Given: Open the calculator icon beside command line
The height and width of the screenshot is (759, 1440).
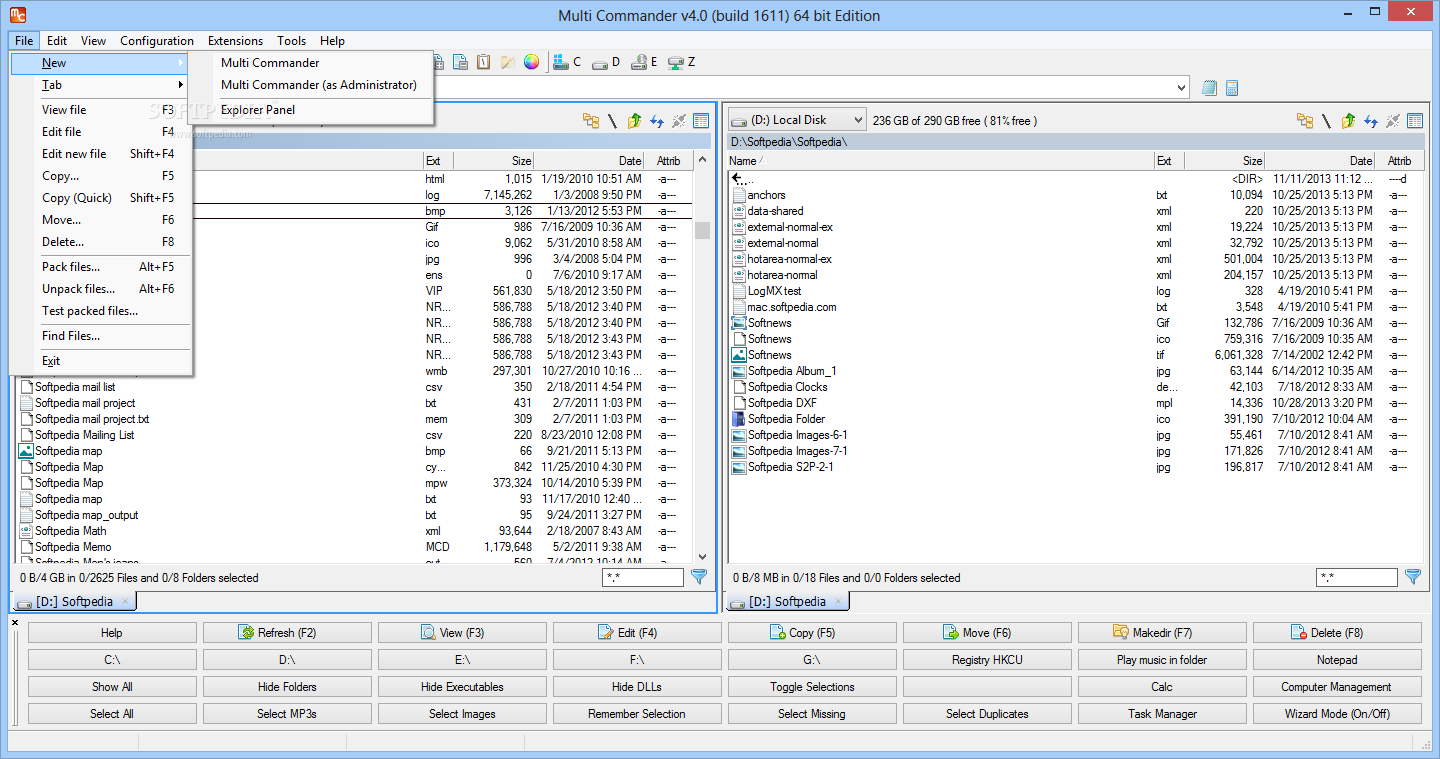Looking at the screenshot, I should 1232,88.
